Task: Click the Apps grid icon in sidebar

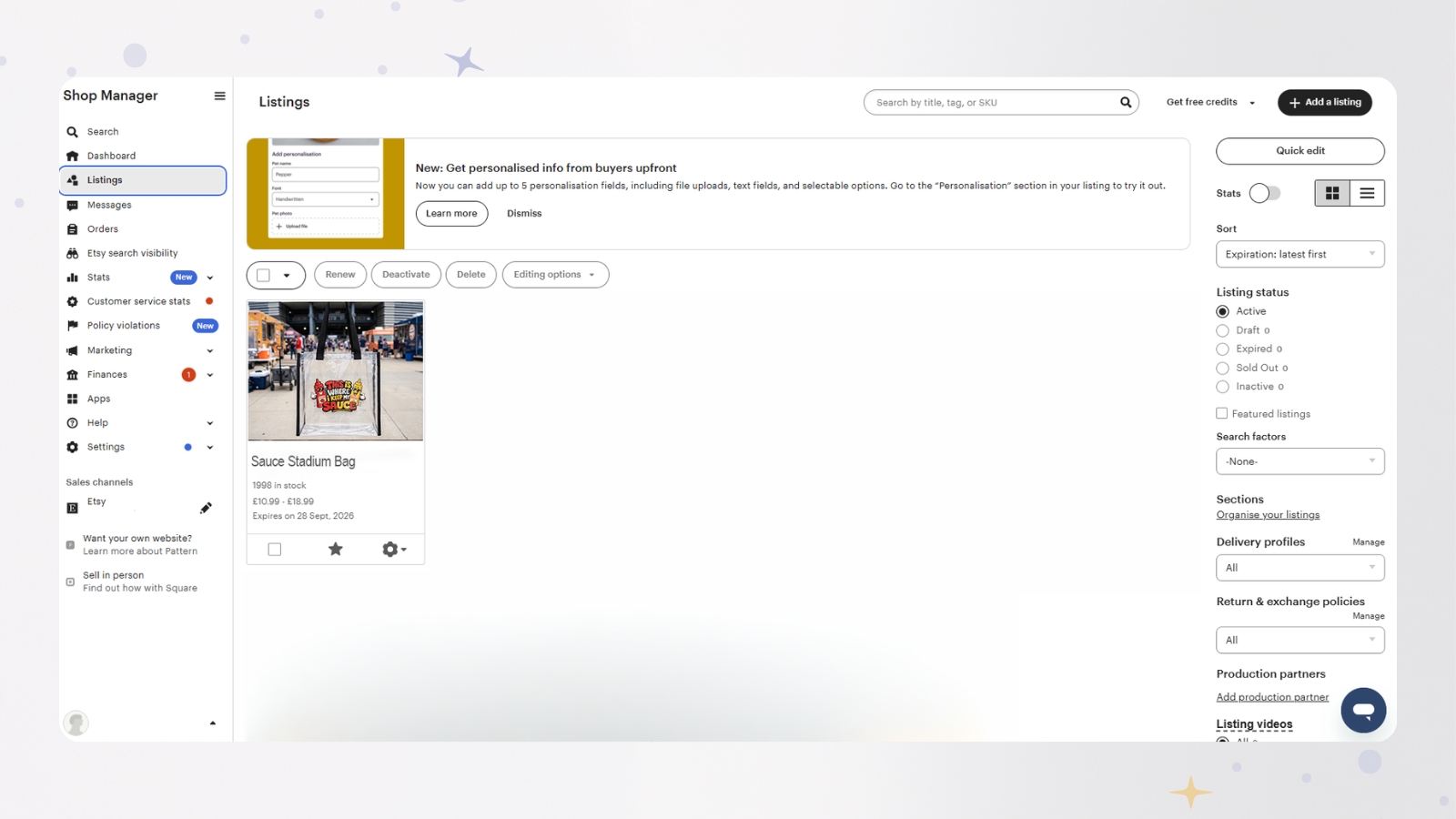Action: point(72,399)
